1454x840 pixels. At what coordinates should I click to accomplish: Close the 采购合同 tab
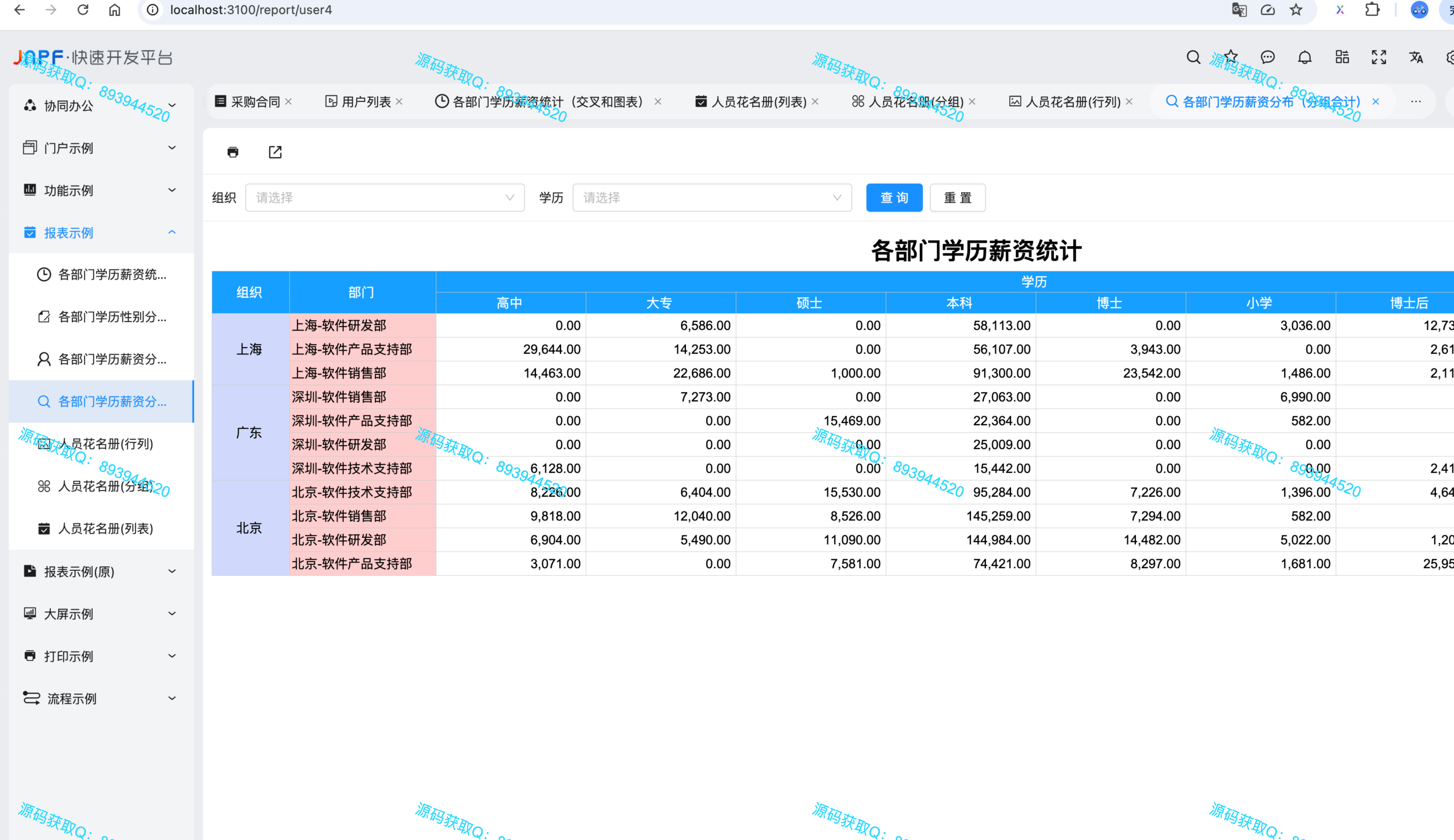(289, 102)
